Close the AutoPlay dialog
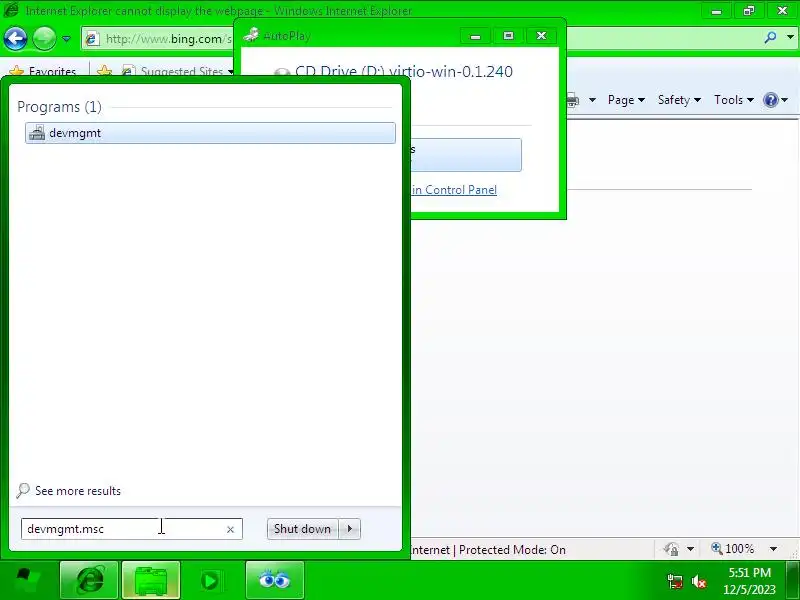800x600 pixels. [541, 35]
